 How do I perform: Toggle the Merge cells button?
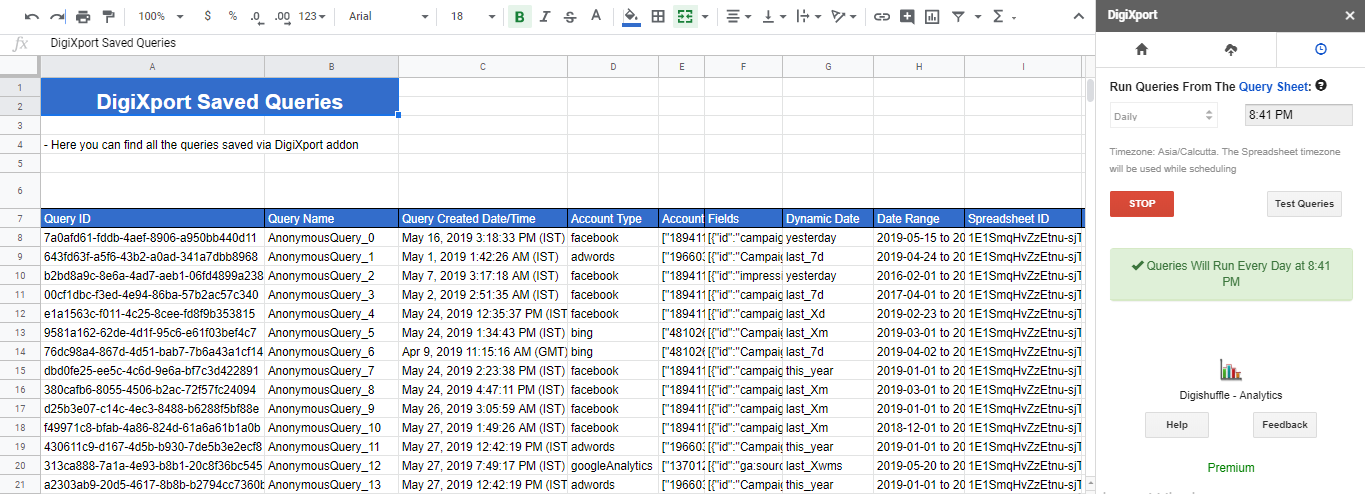pyautogui.click(x=685, y=17)
